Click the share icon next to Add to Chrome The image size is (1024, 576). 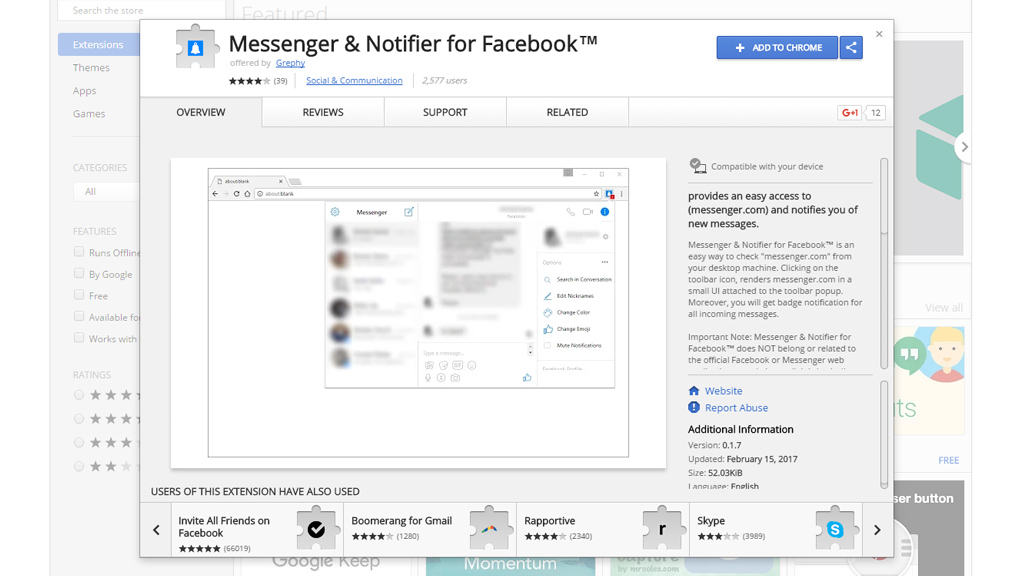[851, 47]
